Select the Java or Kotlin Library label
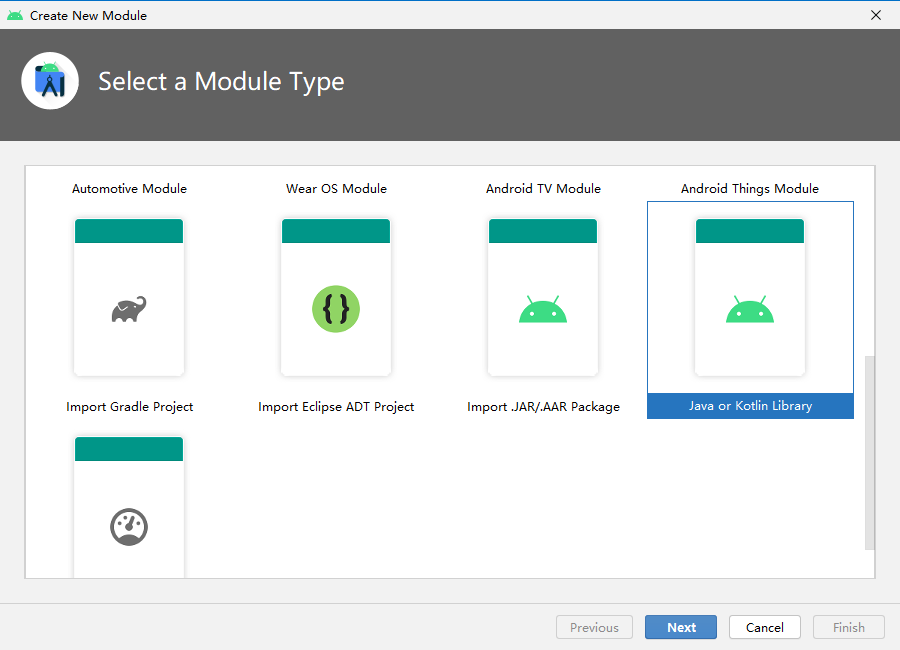Image resolution: width=900 pixels, height=650 pixels. pos(750,406)
